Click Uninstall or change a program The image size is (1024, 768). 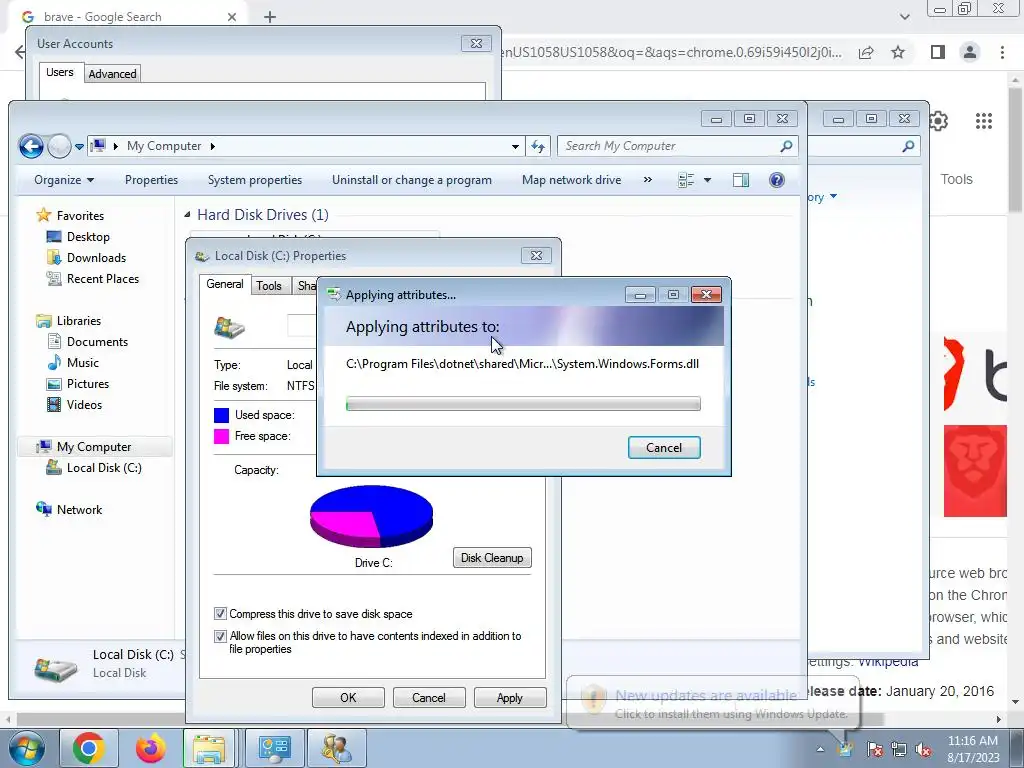[411, 180]
